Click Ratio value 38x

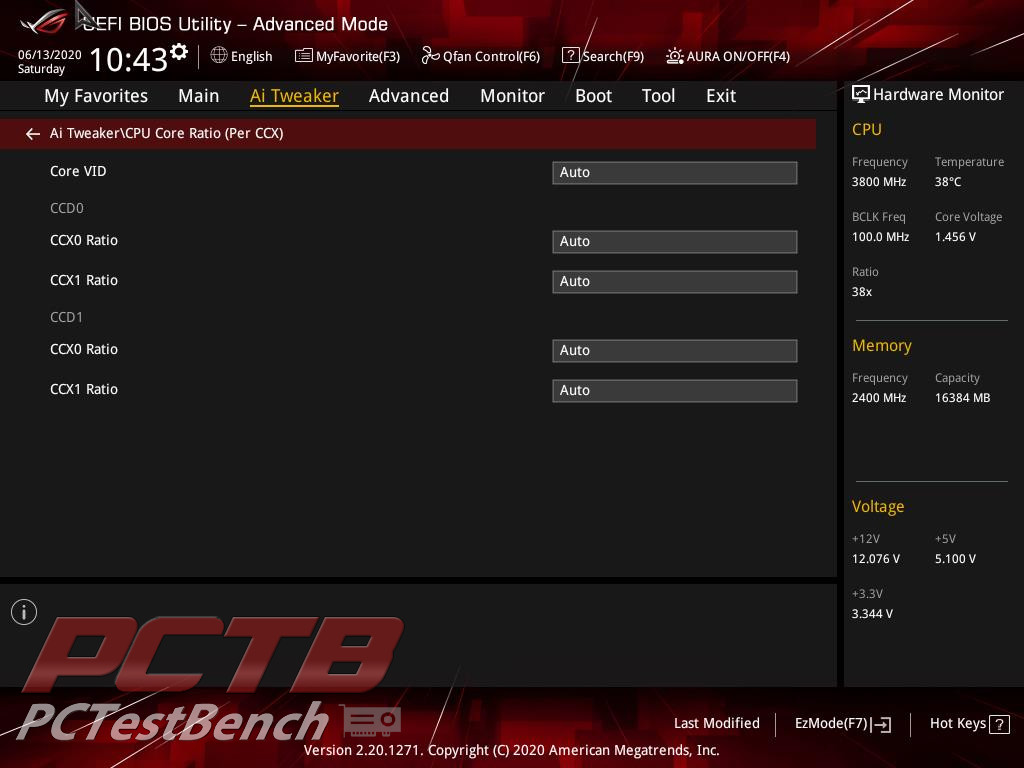[861, 292]
